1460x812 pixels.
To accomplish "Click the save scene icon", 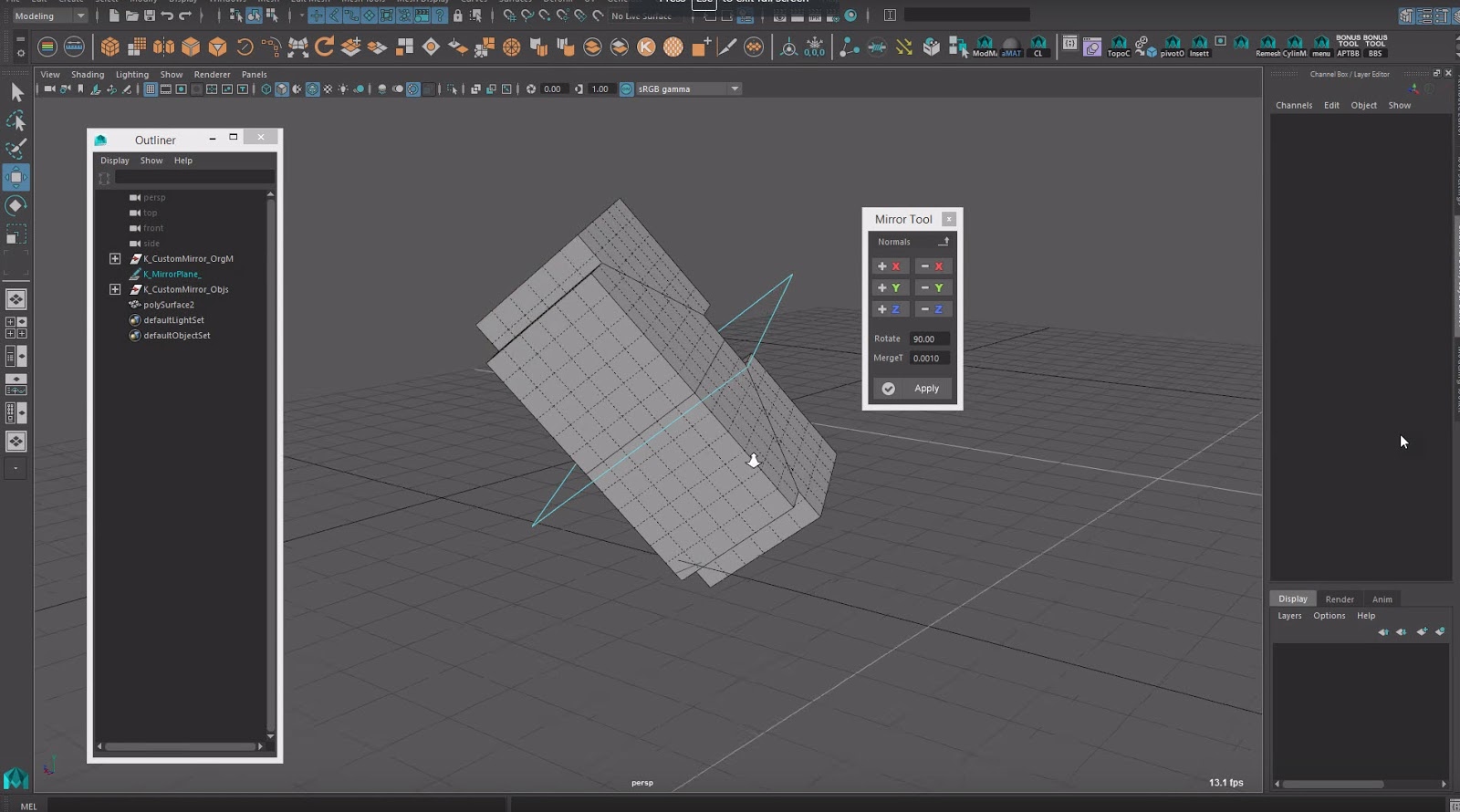I will [x=150, y=16].
